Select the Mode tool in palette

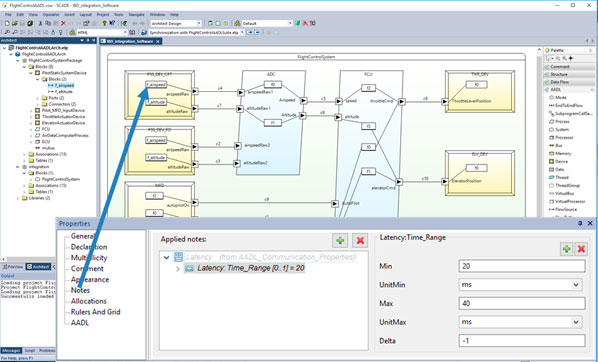(x=558, y=97)
